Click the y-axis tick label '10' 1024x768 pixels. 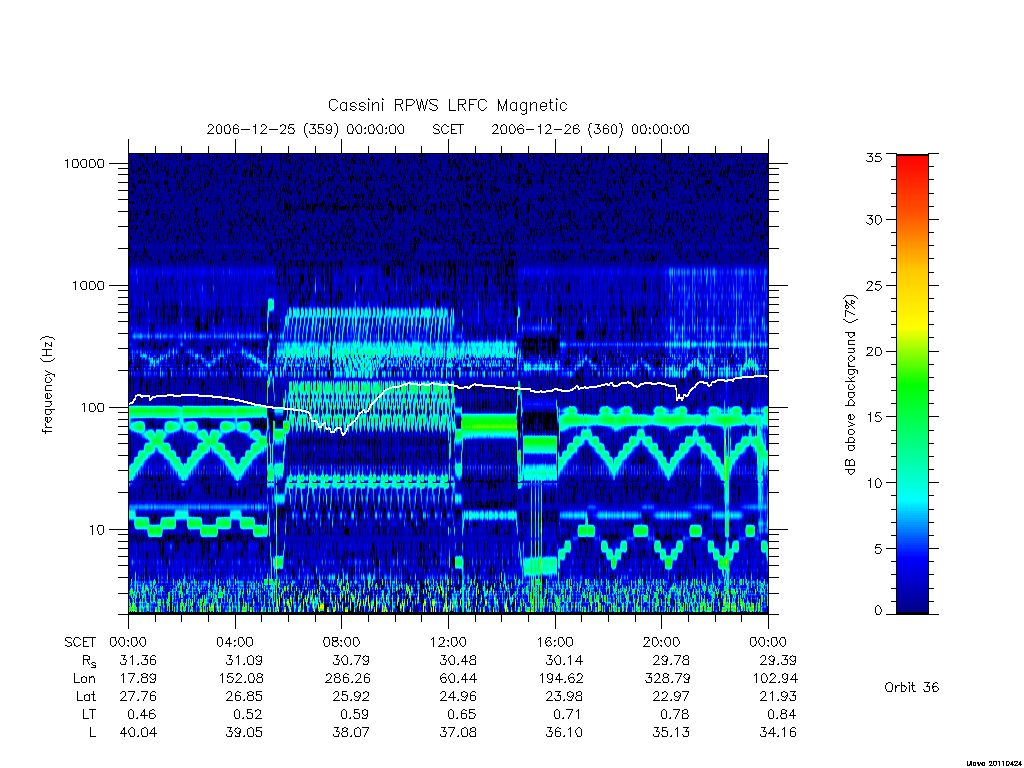click(x=96, y=530)
